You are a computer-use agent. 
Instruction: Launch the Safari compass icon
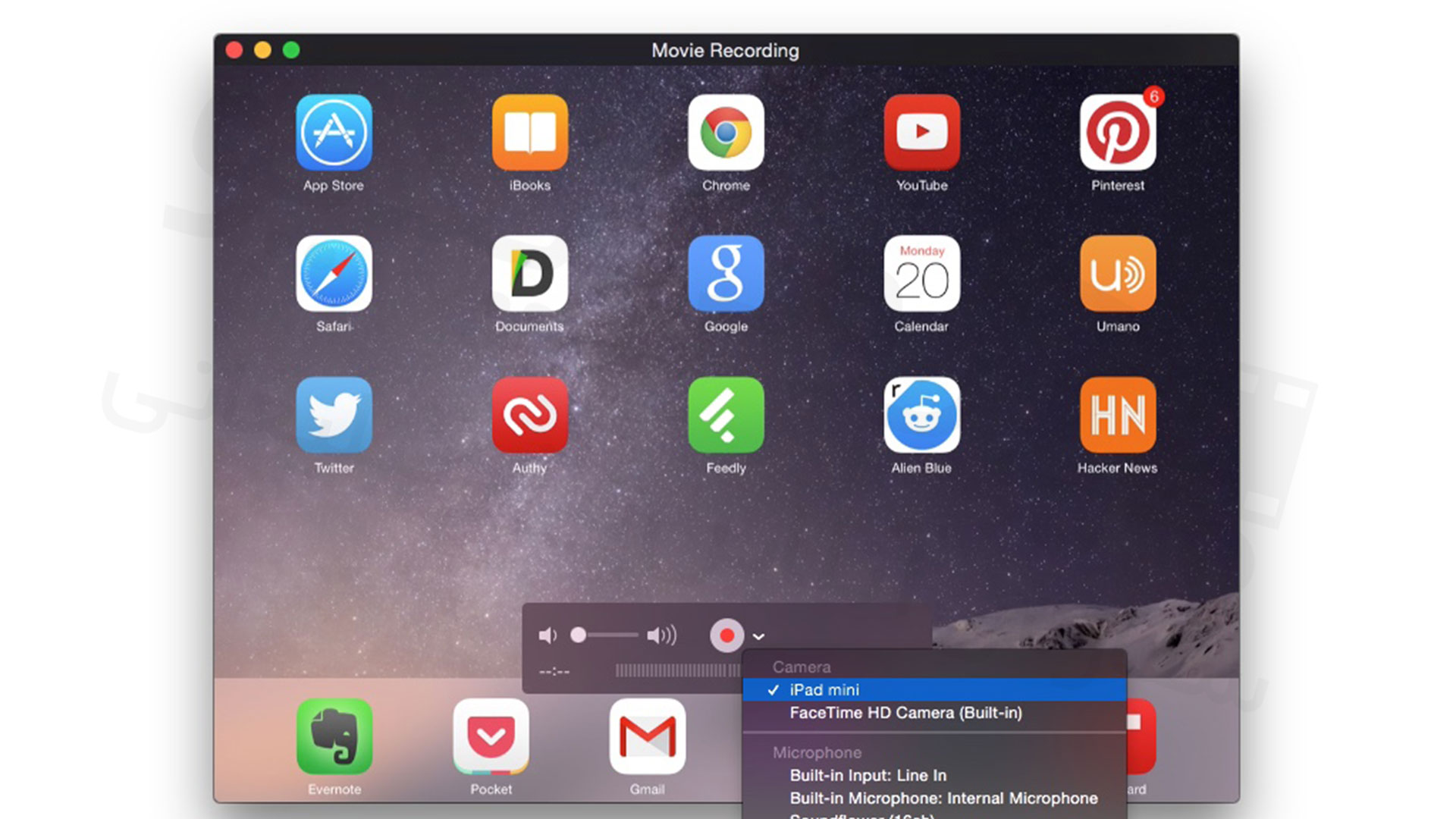point(334,273)
